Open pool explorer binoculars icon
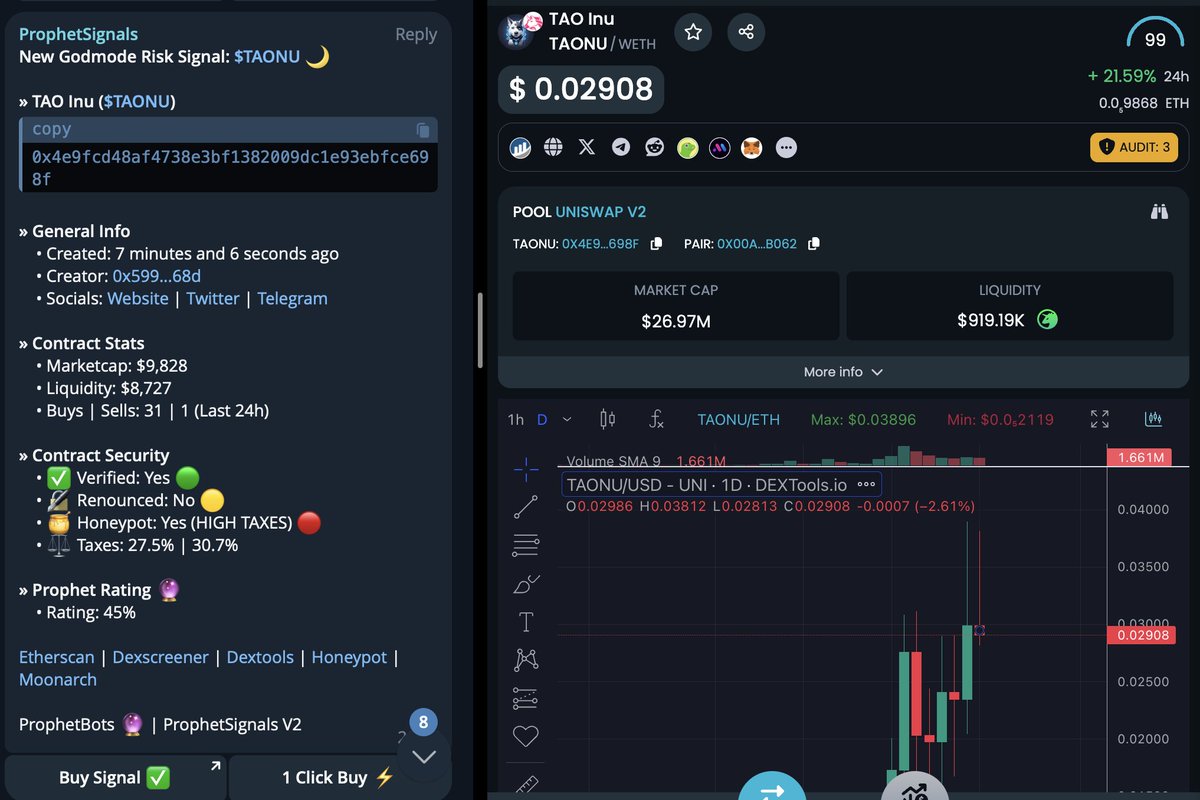 [x=1159, y=212]
